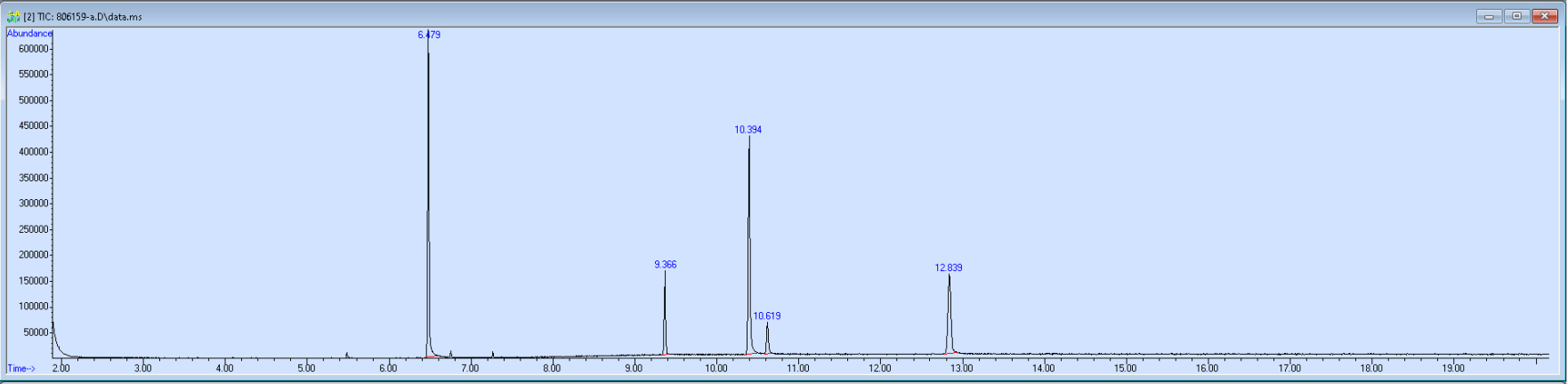Select the peak label 9.366
The height and width of the screenshot is (384, 1568).
pyautogui.click(x=665, y=264)
